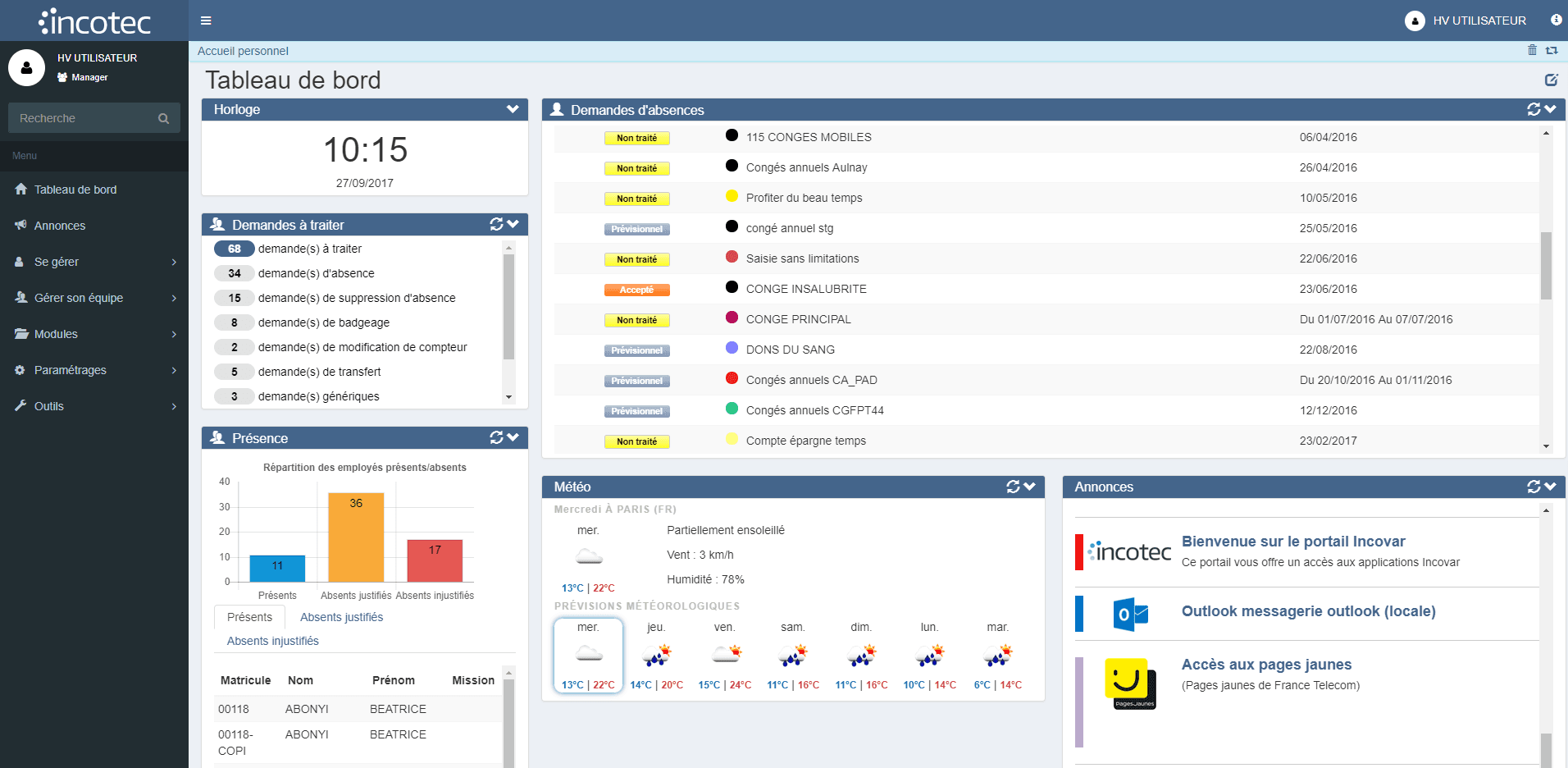This screenshot has height=768, width=1568.
Task: Collapse the Horloge panel
Action: coord(513,109)
